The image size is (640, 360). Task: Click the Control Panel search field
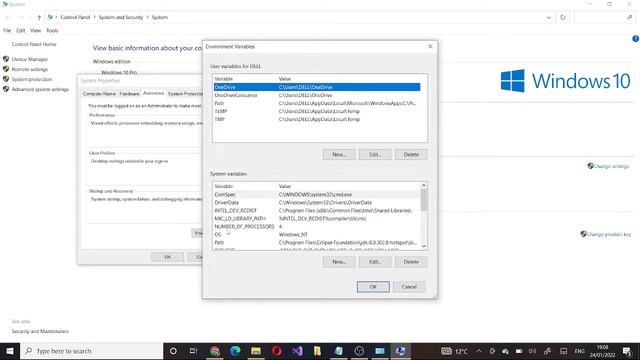click(x=604, y=17)
